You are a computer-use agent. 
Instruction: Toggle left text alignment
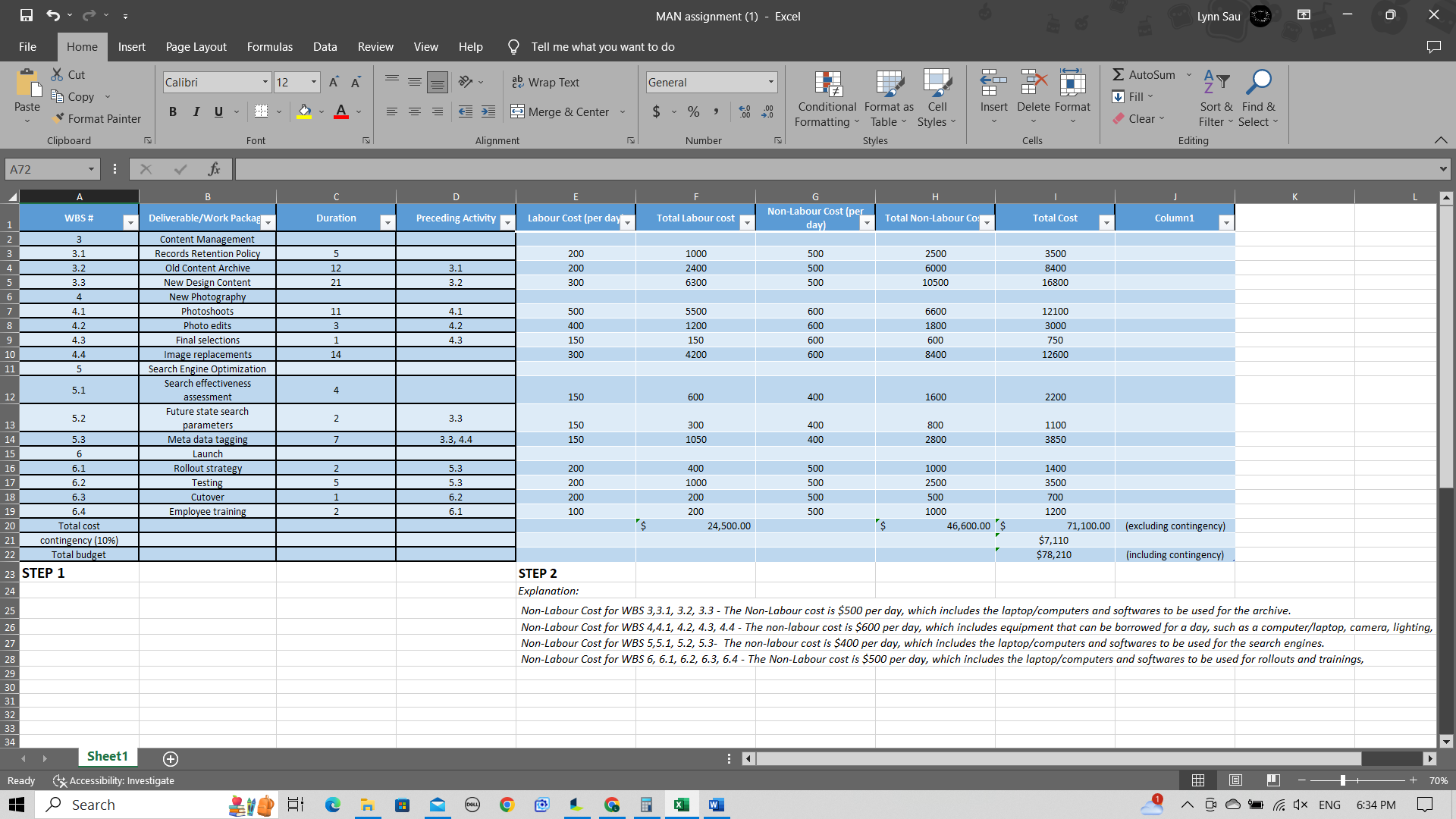pyautogui.click(x=392, y=111)
